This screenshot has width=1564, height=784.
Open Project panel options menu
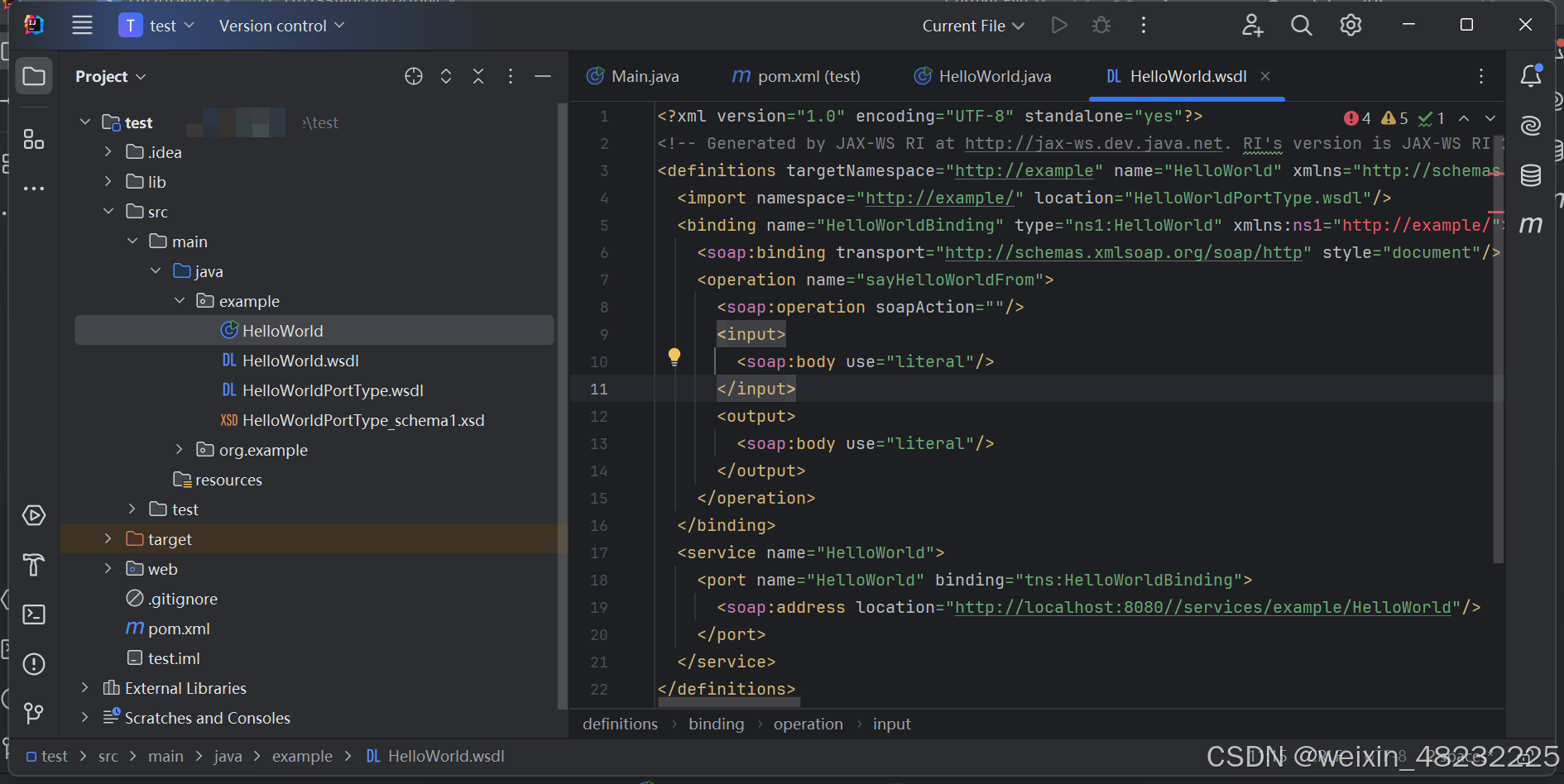[x=511, y=76]
